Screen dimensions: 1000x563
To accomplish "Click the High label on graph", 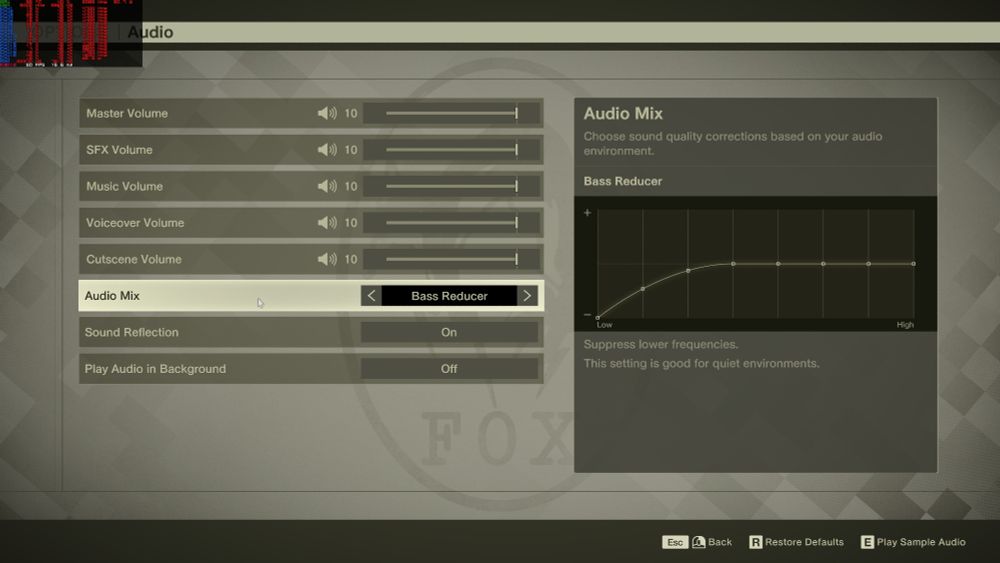I will 905,325.
